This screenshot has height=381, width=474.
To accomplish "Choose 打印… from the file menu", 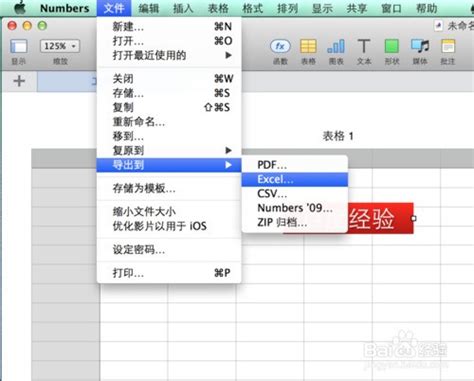I will click(x=169, y=273).
